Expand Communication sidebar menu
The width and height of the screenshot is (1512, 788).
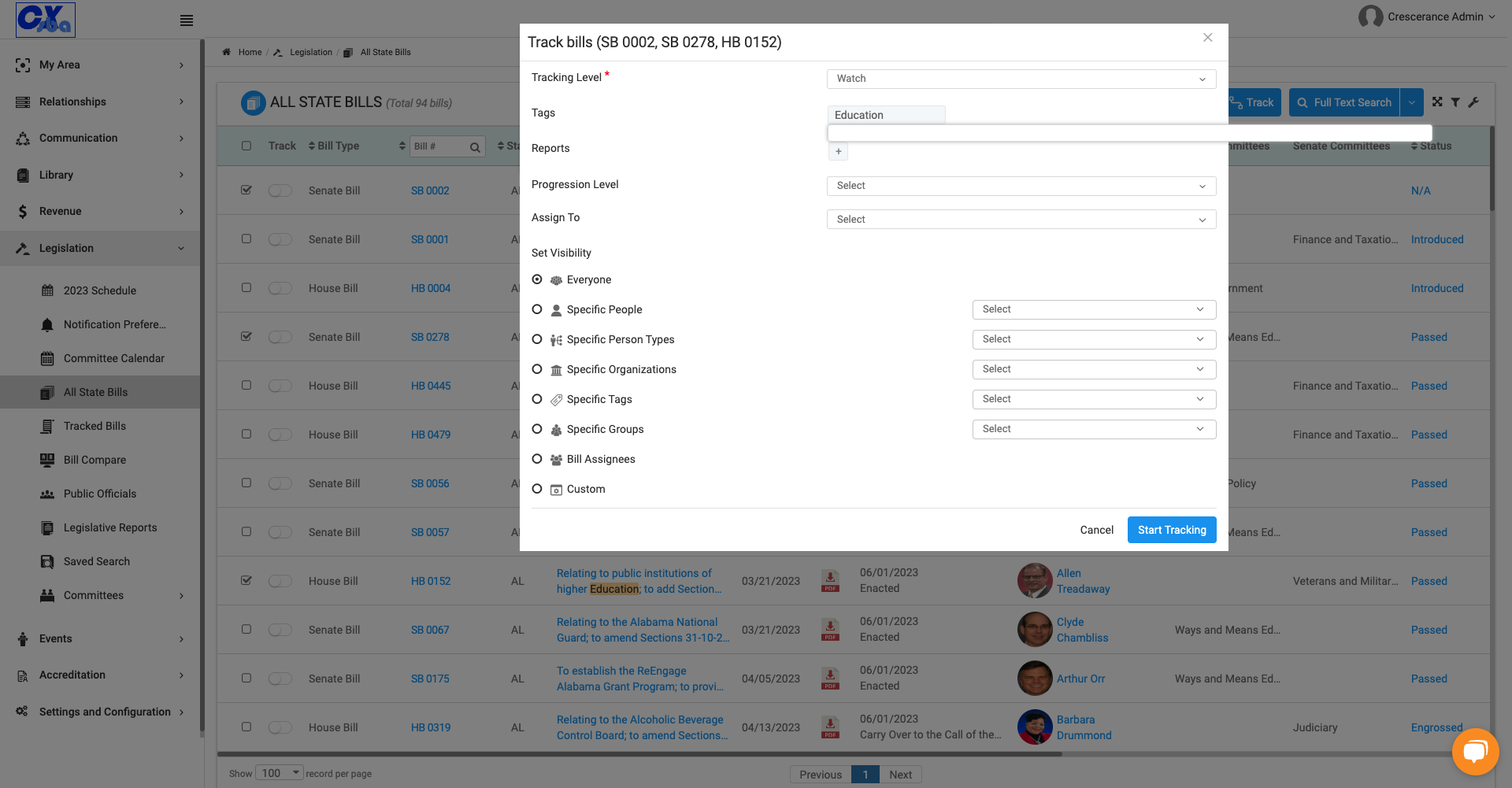pyautogui.click(x=100, y=138)
